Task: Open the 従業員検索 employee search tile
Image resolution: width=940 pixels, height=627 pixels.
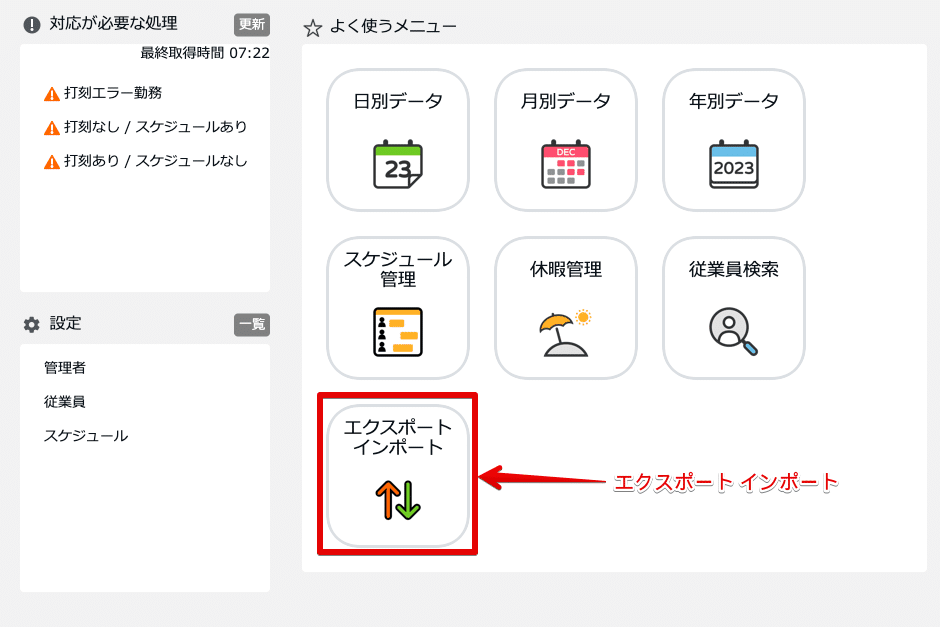Action: click(734, 308)
